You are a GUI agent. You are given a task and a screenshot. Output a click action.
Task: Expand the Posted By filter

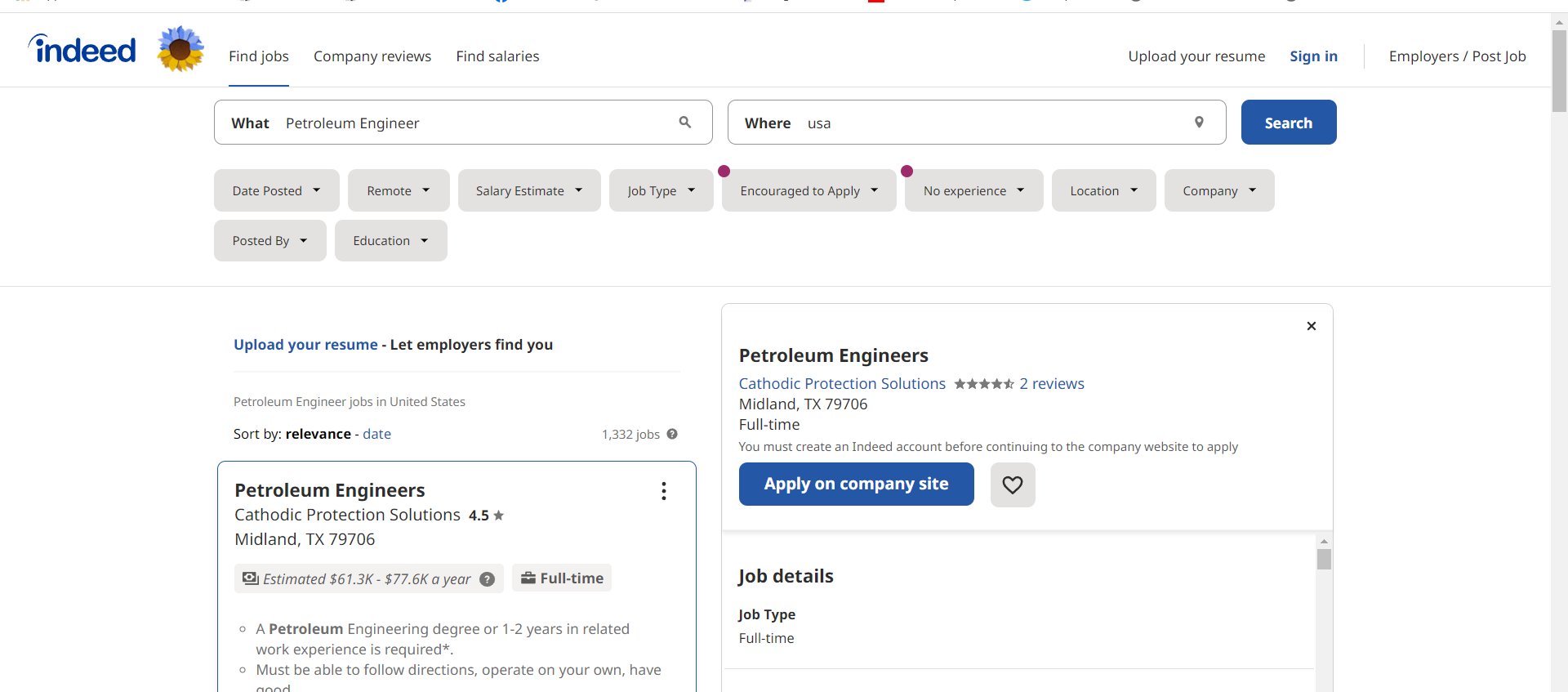coord(270,241)
